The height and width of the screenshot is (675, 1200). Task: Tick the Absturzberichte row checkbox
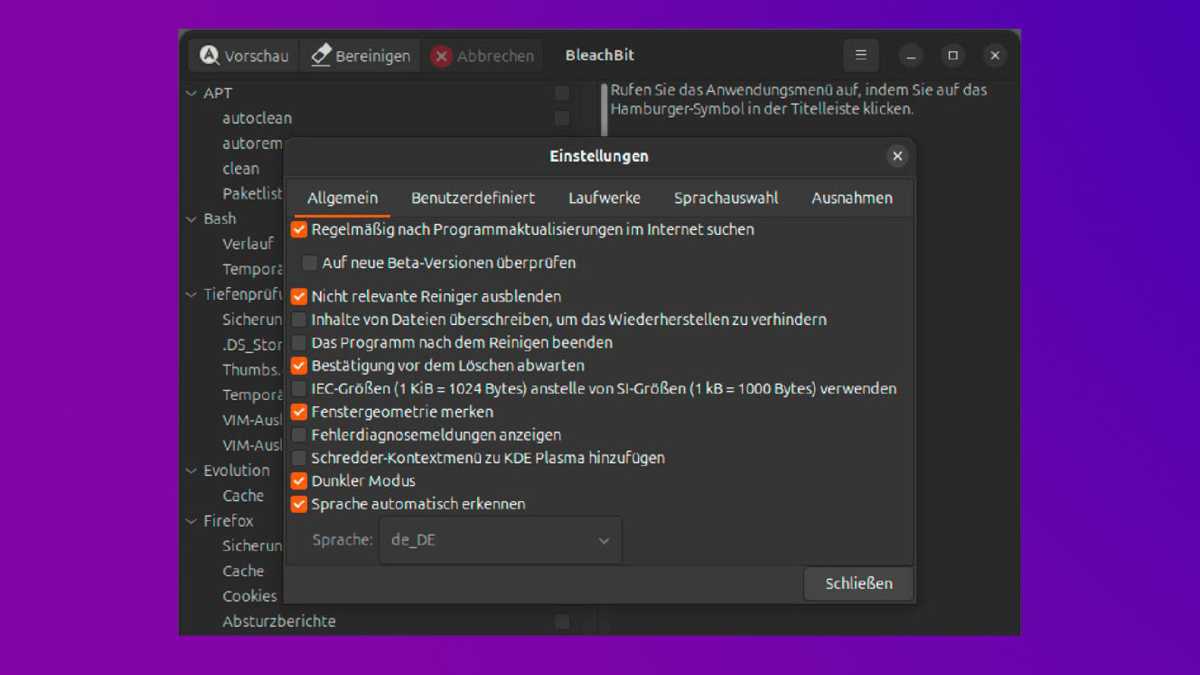pos(562,622)
